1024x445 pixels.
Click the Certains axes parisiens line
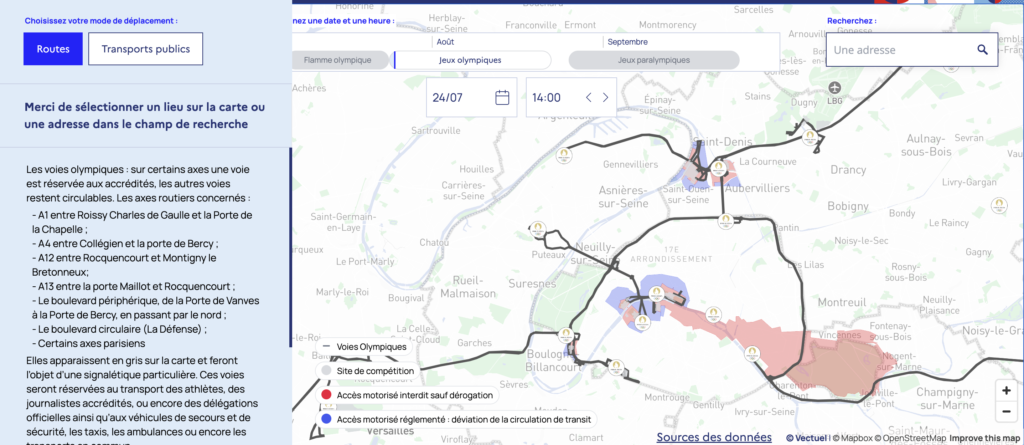(x=91, y=343)
